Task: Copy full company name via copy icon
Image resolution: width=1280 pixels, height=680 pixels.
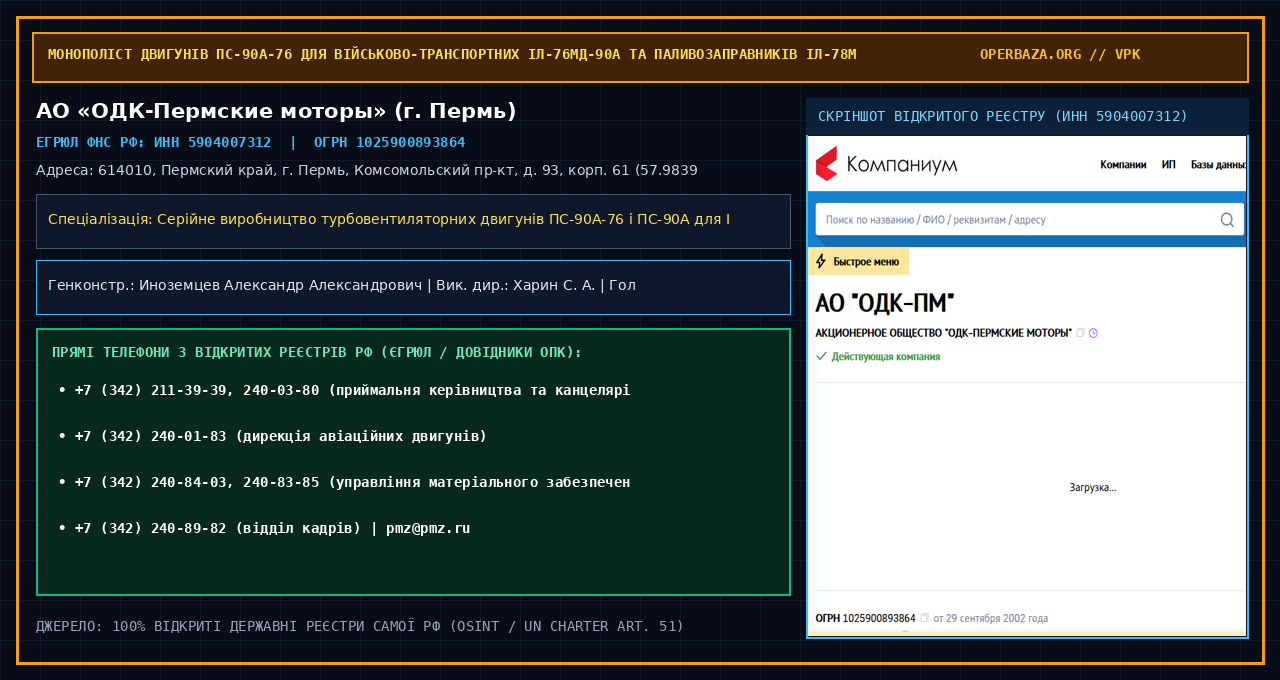Action: [x=1080, y=332]
